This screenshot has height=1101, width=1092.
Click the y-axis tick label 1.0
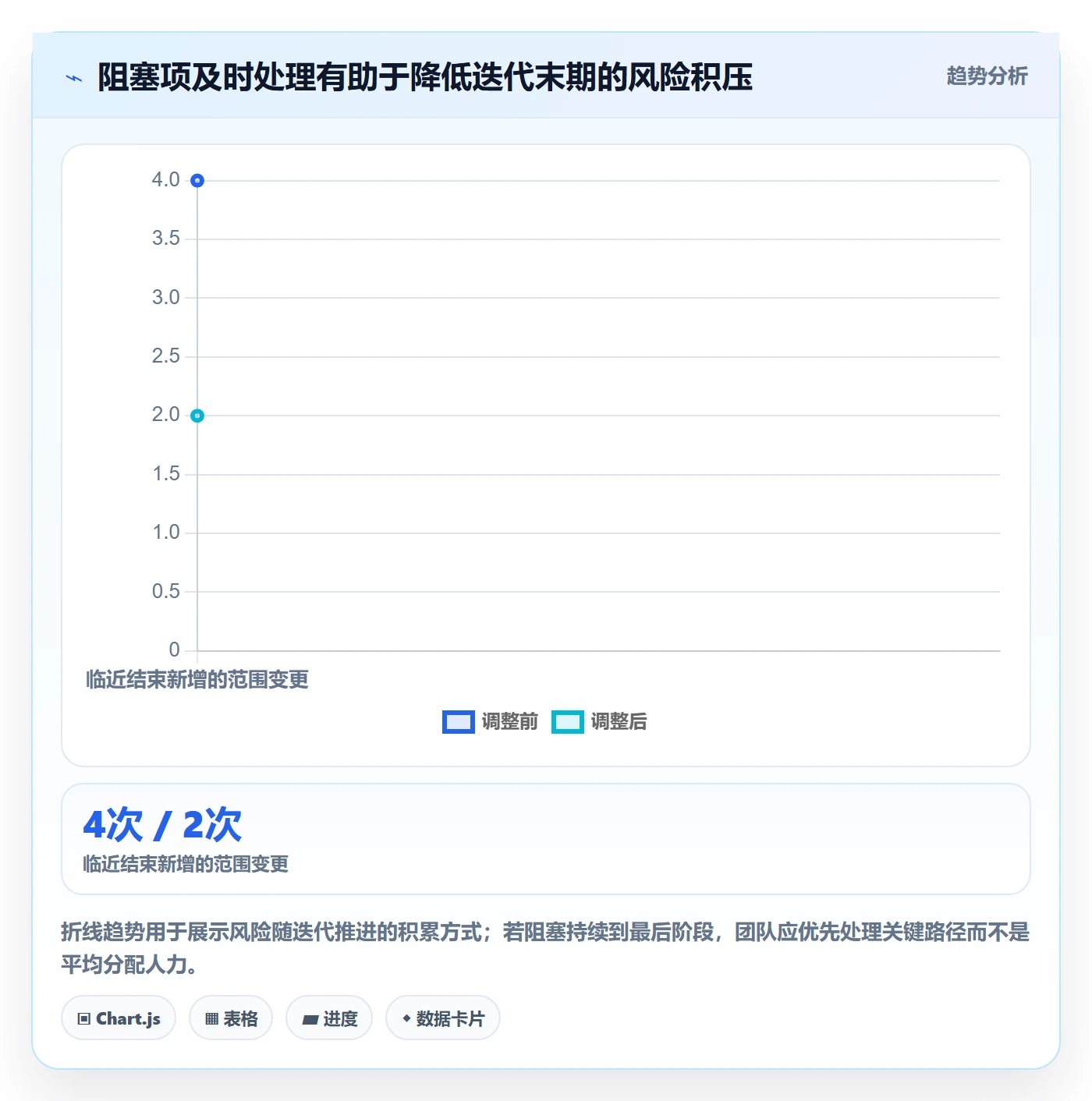tap(165, 533)
